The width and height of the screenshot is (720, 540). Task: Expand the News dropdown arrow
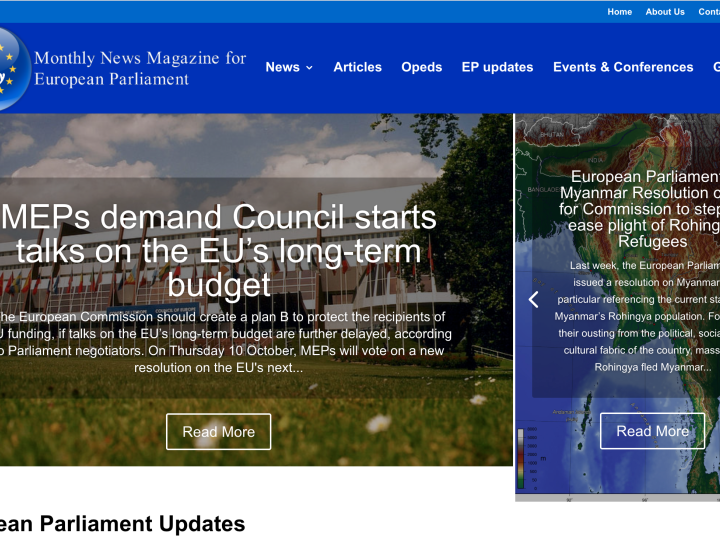[309, 68]
